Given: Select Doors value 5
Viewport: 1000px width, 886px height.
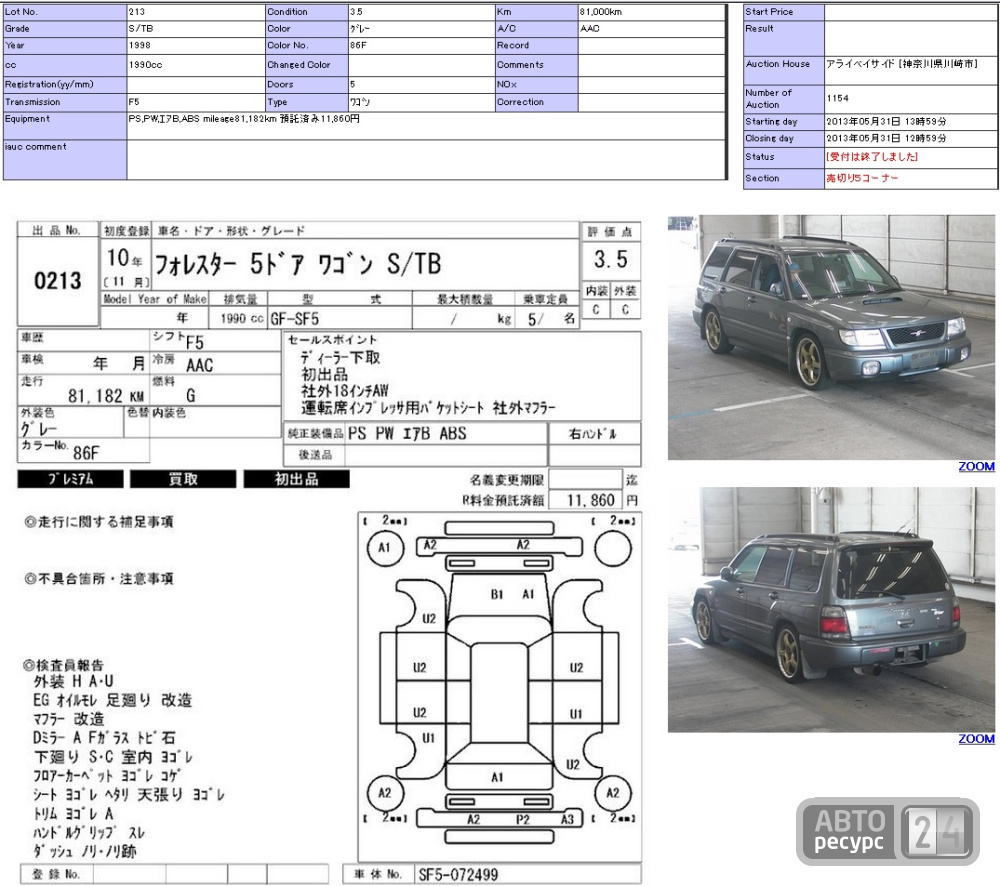Looking at the screenshot, I should coord(352,84).
